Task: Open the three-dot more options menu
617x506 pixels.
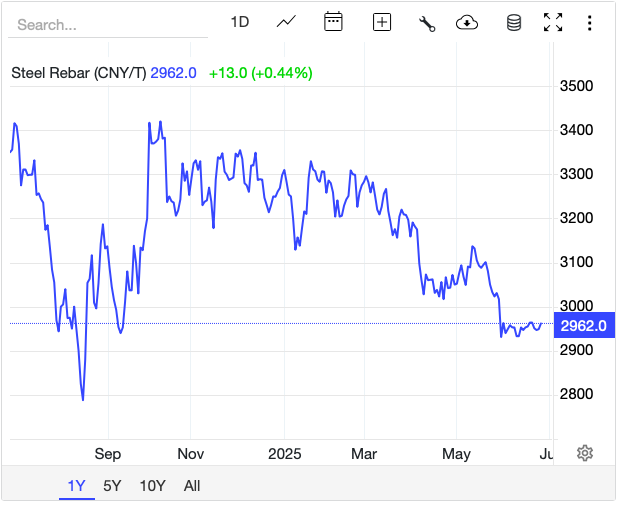Action: click(591, 22)
